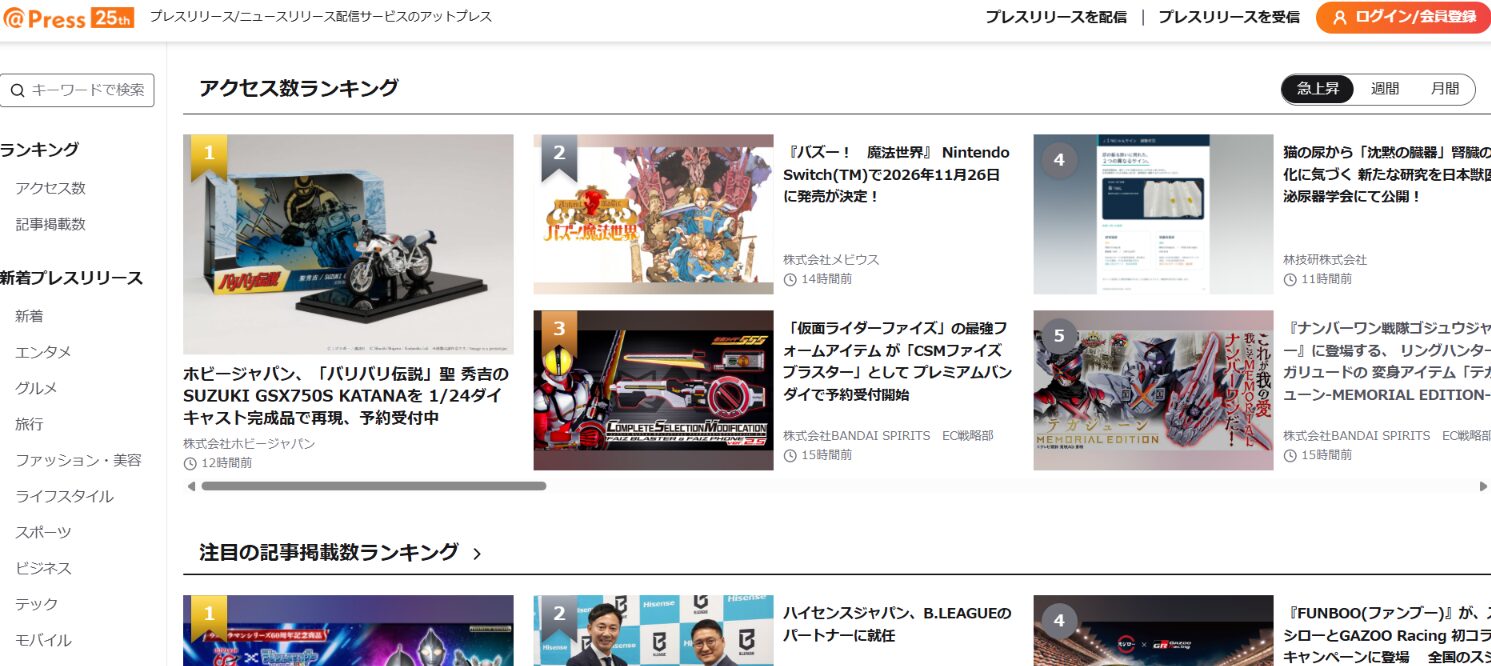Open 「仮面ライダーファイズ」CSMファイズブラスター headline

click(897, 361)
